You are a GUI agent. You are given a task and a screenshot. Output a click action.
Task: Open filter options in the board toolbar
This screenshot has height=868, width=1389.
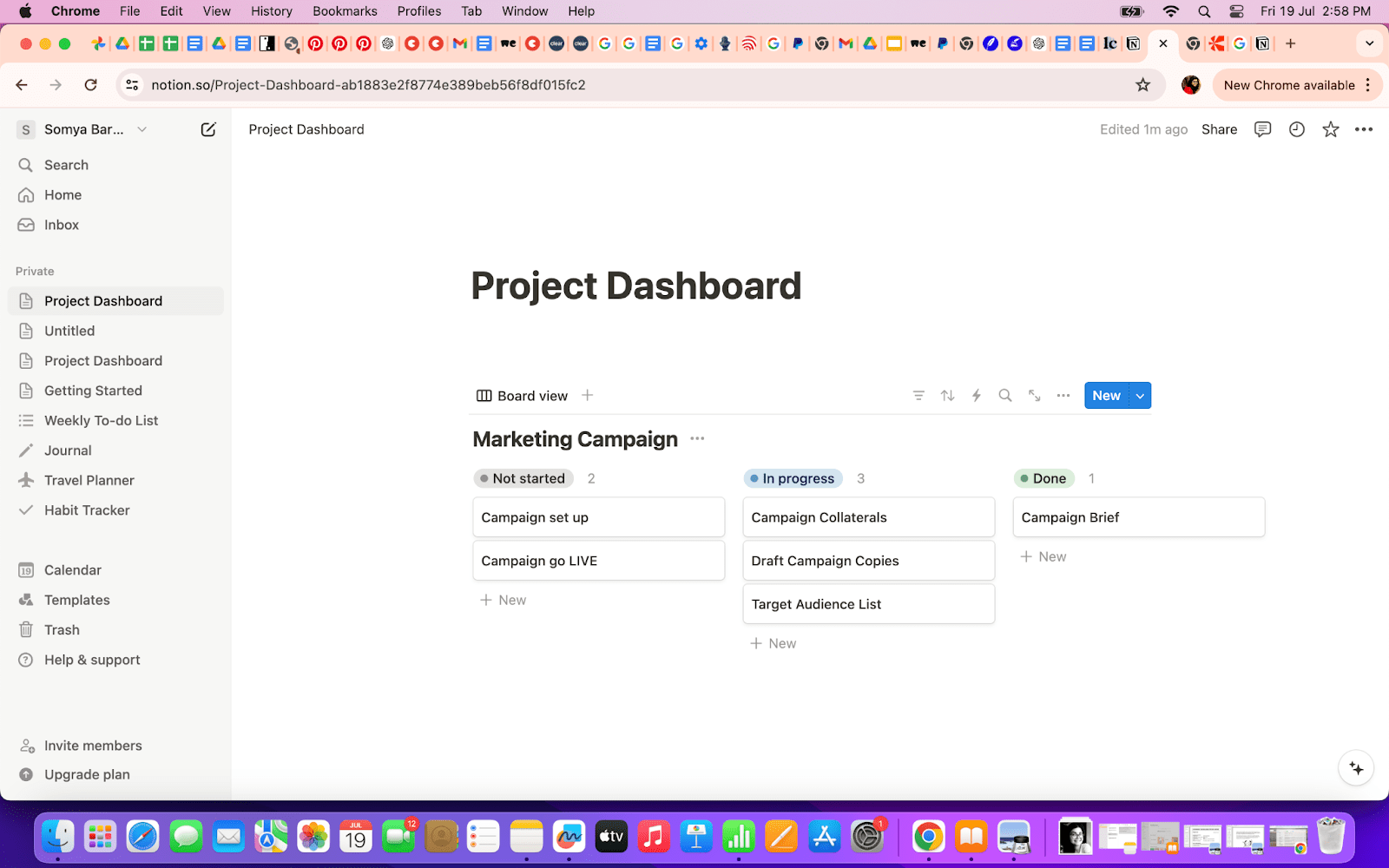tap(918, 395)
